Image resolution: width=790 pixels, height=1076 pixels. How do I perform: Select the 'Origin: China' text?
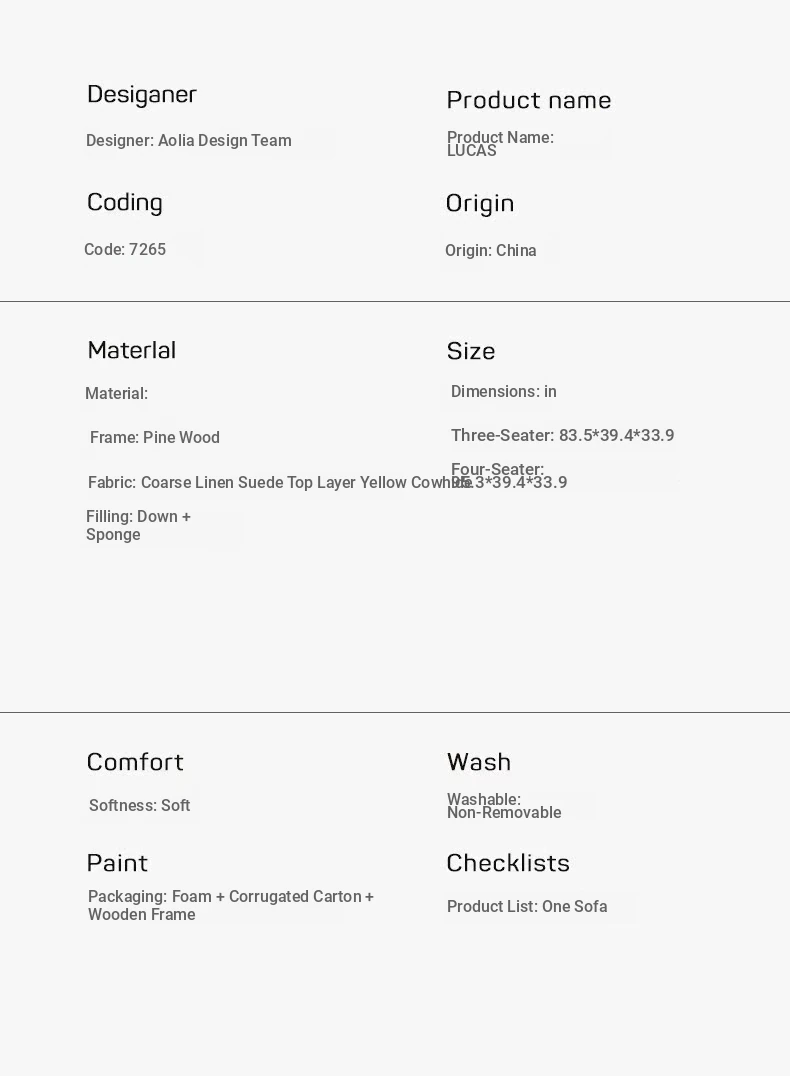[x=491, y=251]
